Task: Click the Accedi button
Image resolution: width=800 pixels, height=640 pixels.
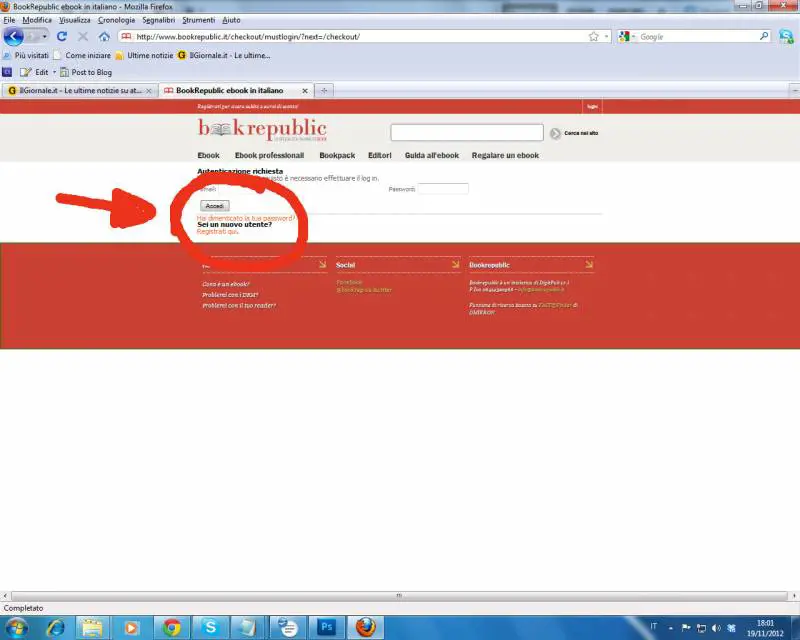Action: [x=215, y=206]
